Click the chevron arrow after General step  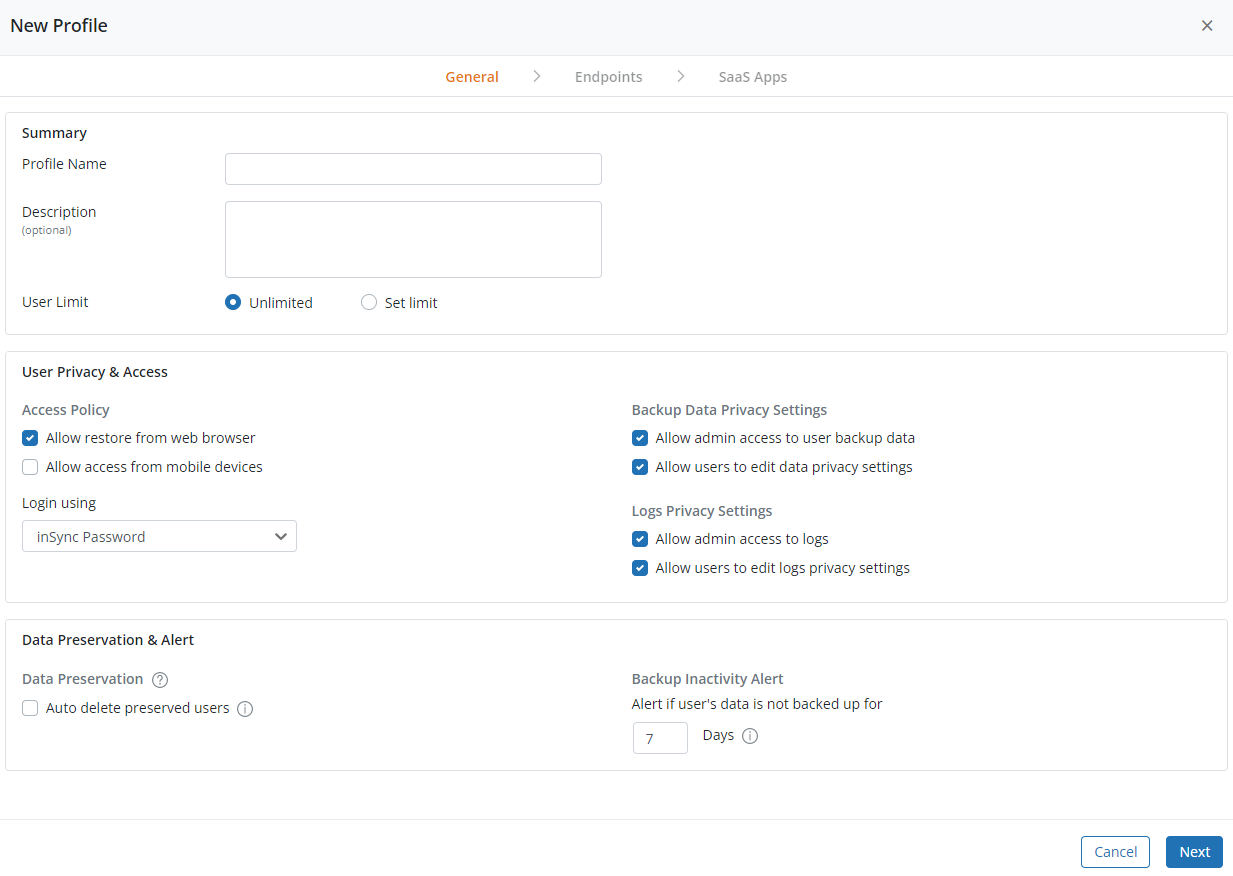[x=537, y=76]
